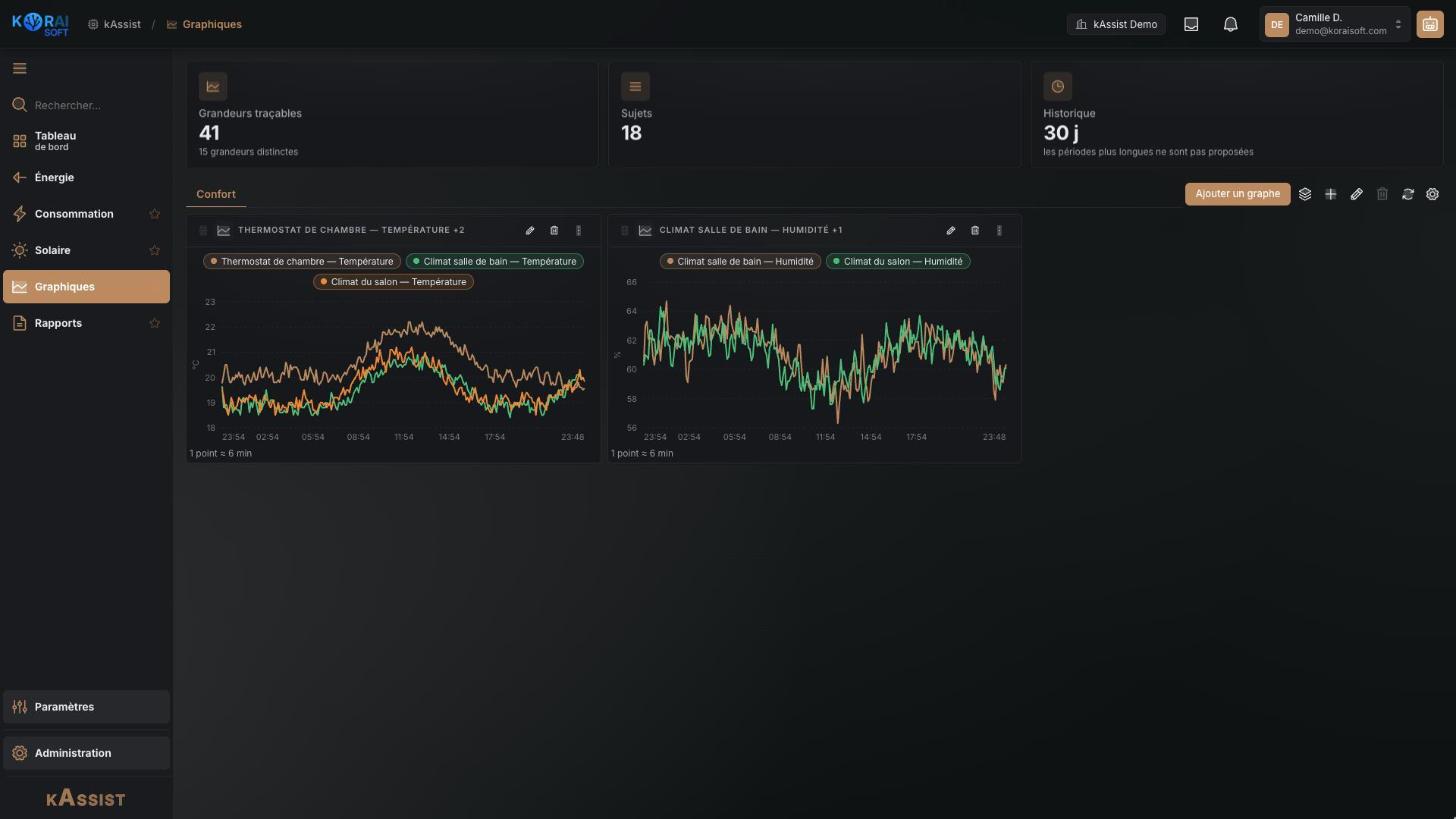The height and width of the screenshot is (819, 1456).
Task: Click the pencil edit icon in dashboard toolbar
Action: coord(1357,194)
